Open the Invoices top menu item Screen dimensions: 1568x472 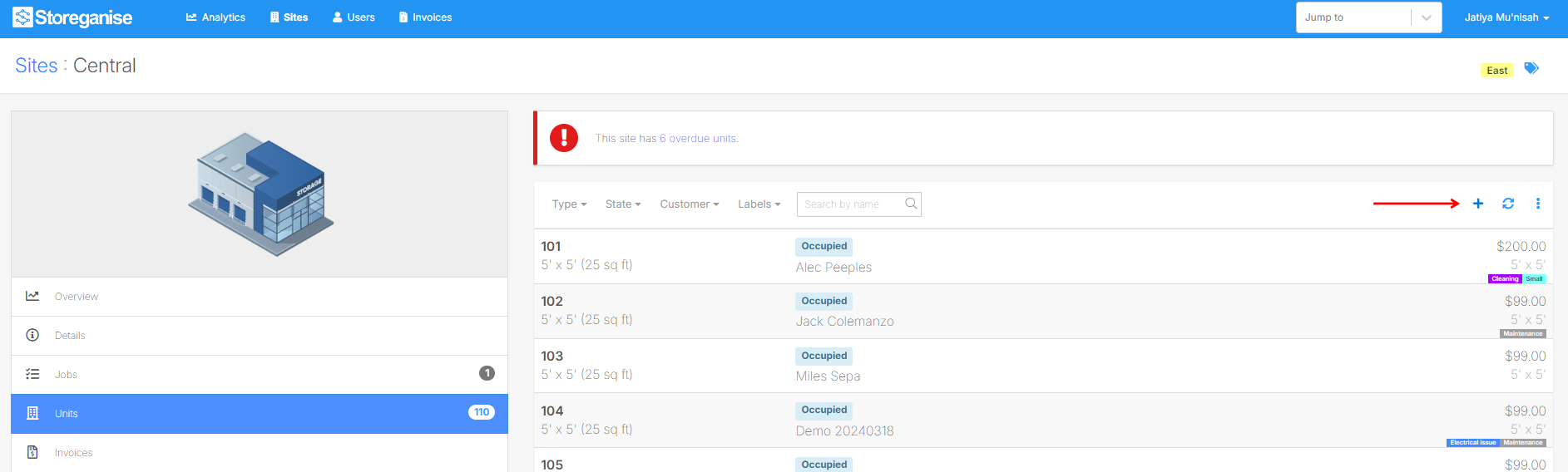click(x=425, y=17)
